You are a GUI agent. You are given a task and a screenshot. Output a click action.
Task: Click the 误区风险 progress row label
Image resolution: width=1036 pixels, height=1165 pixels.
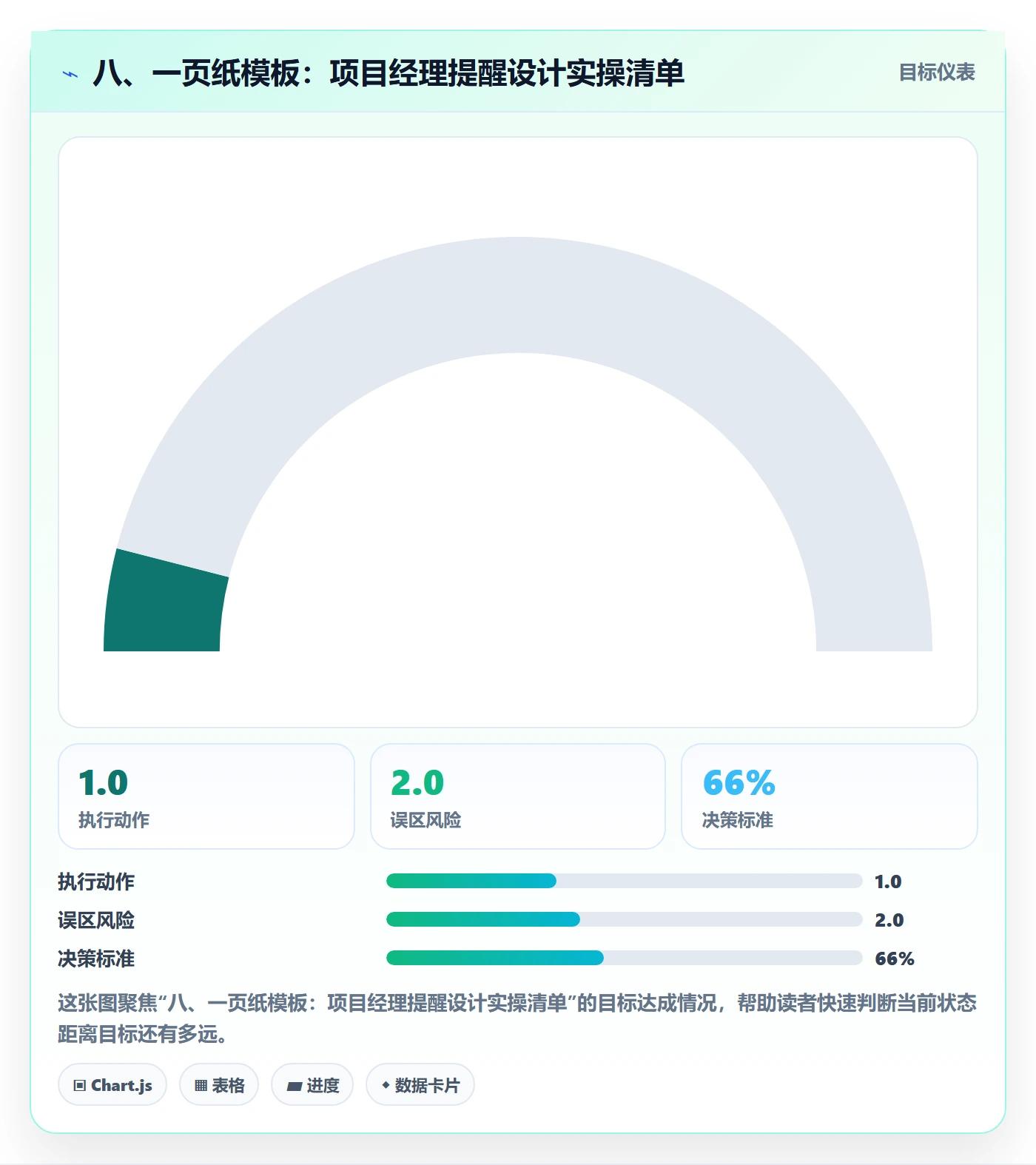96,920
